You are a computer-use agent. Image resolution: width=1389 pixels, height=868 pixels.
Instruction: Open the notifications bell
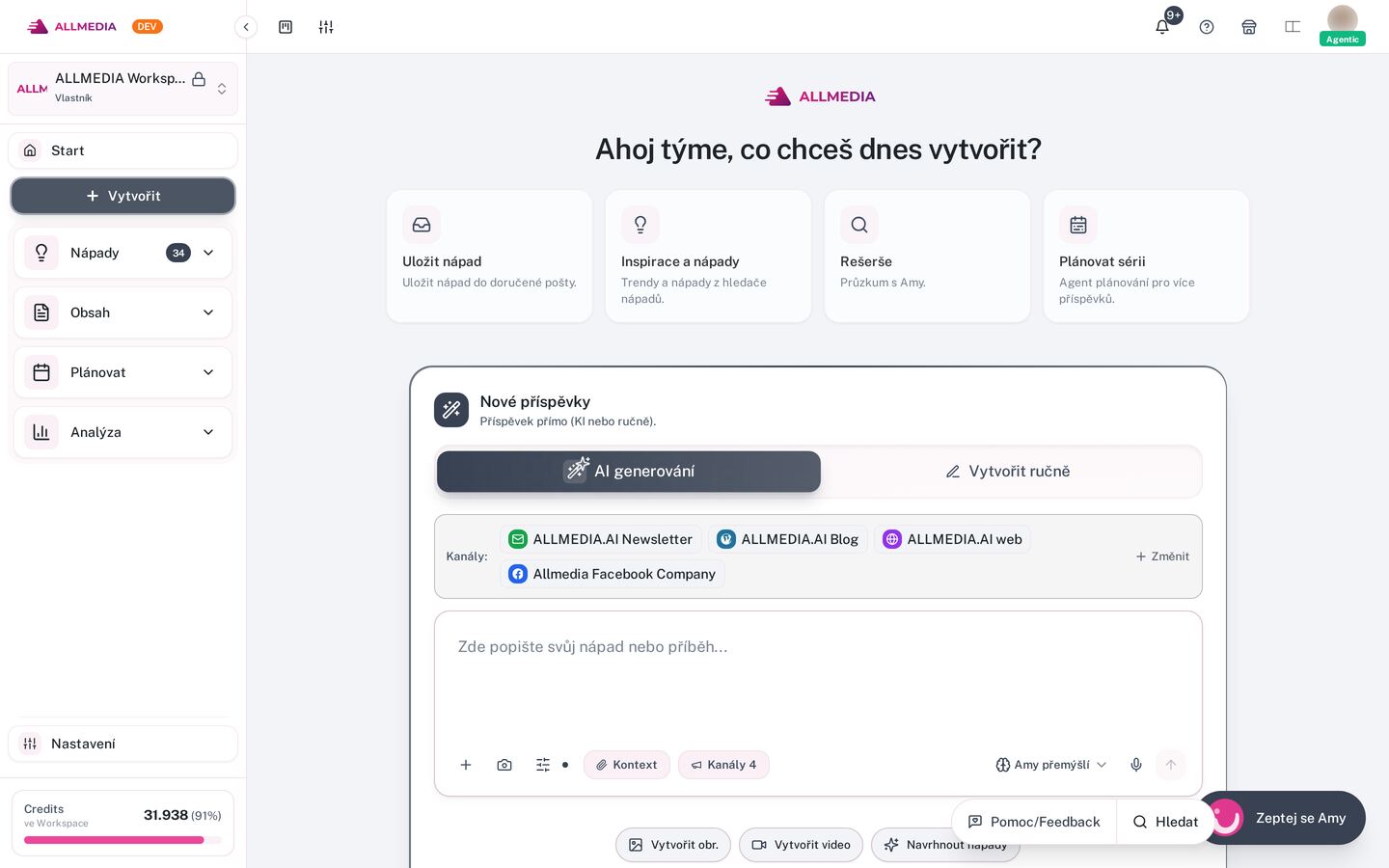coord(1162,27)
